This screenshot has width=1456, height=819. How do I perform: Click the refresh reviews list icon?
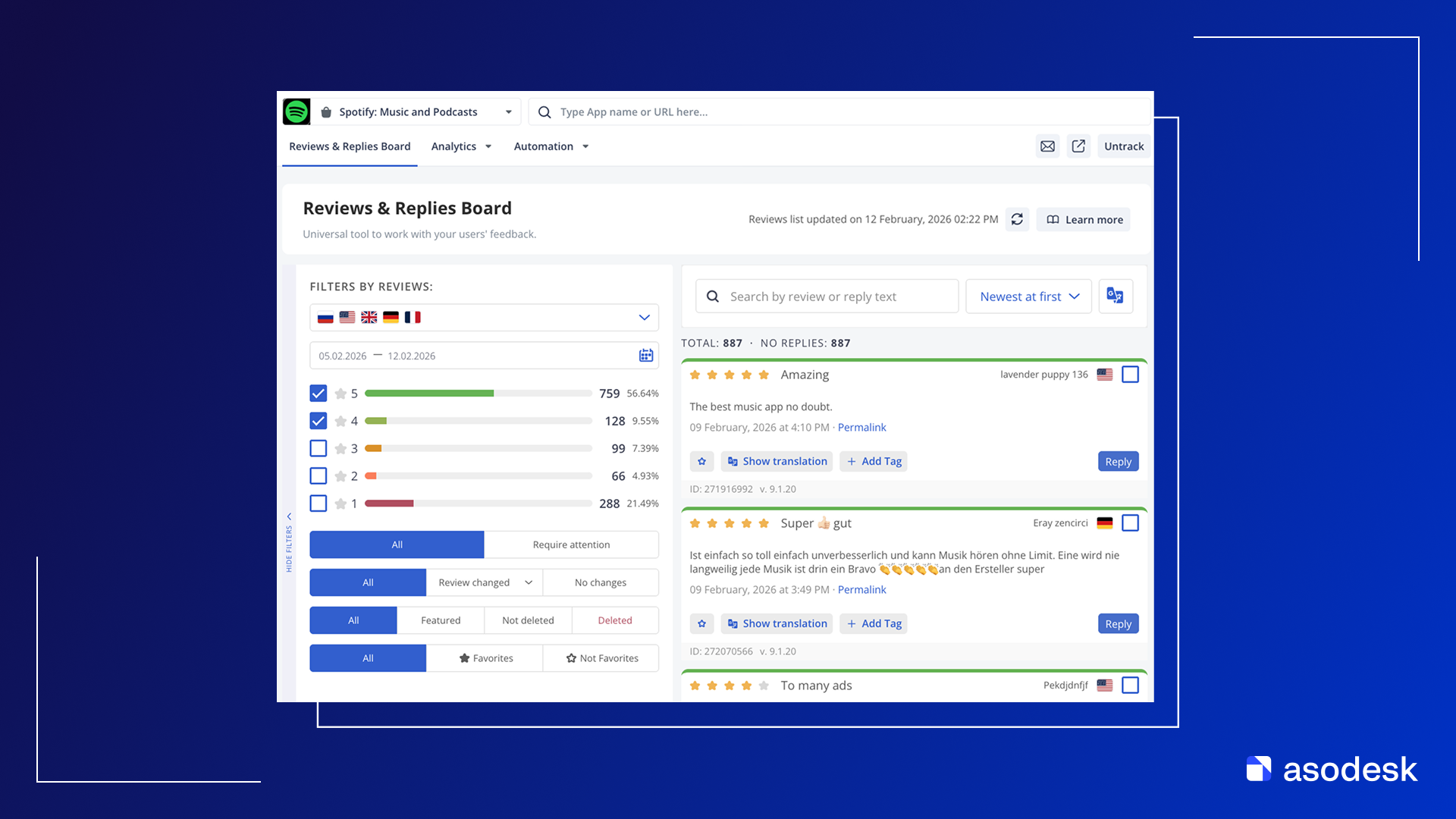coord(1017,219)
